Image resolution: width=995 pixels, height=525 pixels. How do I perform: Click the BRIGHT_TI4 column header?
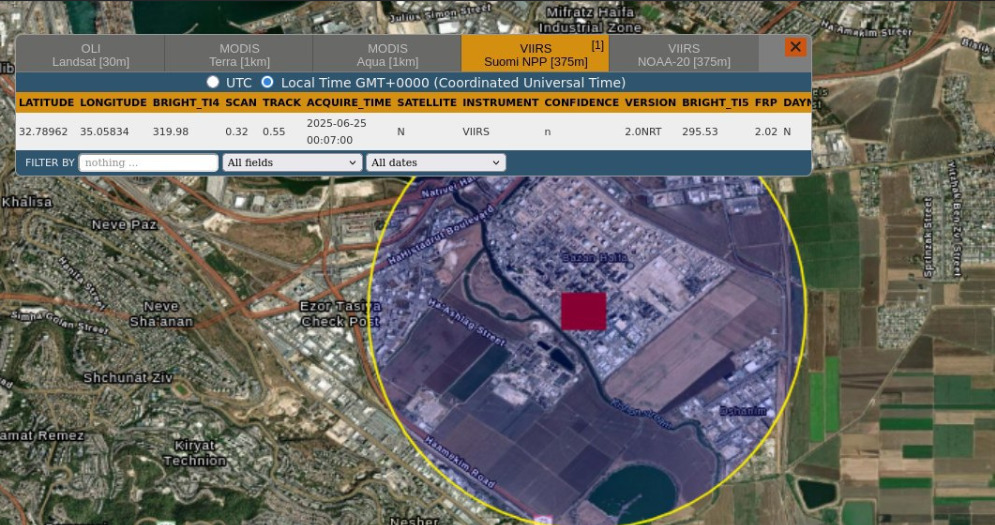point(186,102)
